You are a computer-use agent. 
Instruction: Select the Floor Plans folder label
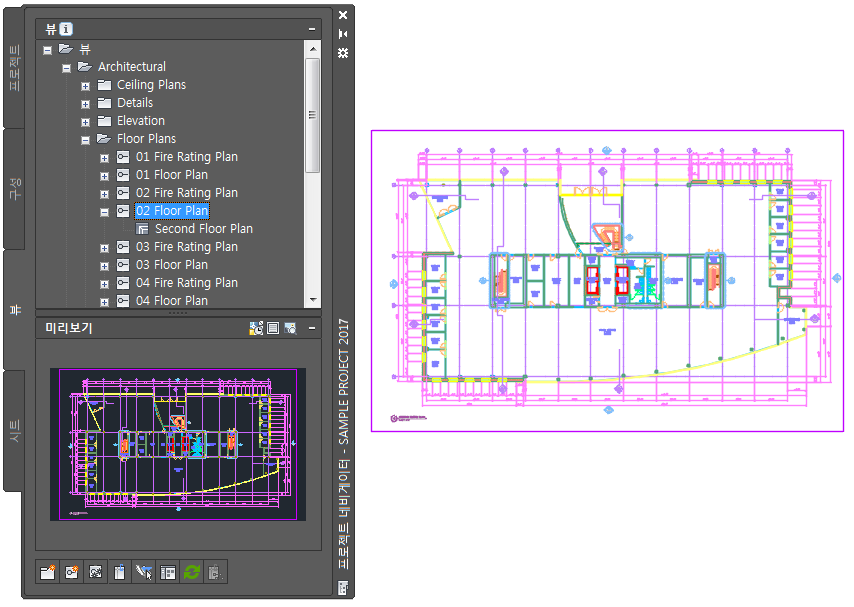pos(147,139)
